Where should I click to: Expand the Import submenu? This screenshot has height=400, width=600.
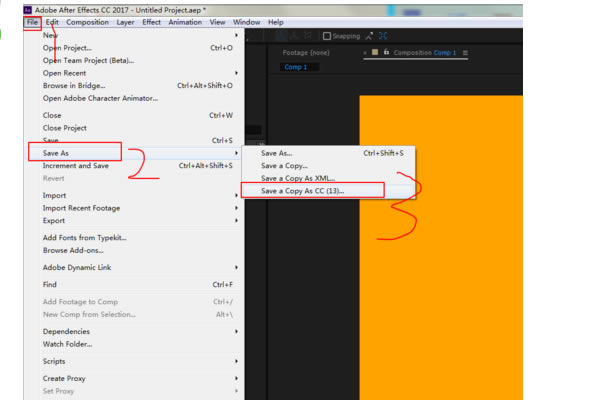236,196
